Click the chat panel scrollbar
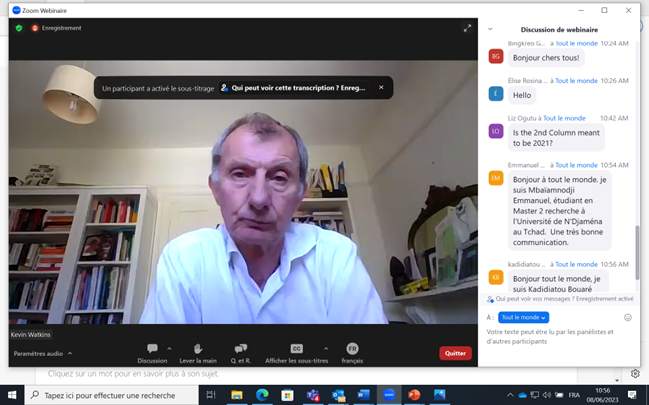649x405 pixels. (x=637, y=253)
